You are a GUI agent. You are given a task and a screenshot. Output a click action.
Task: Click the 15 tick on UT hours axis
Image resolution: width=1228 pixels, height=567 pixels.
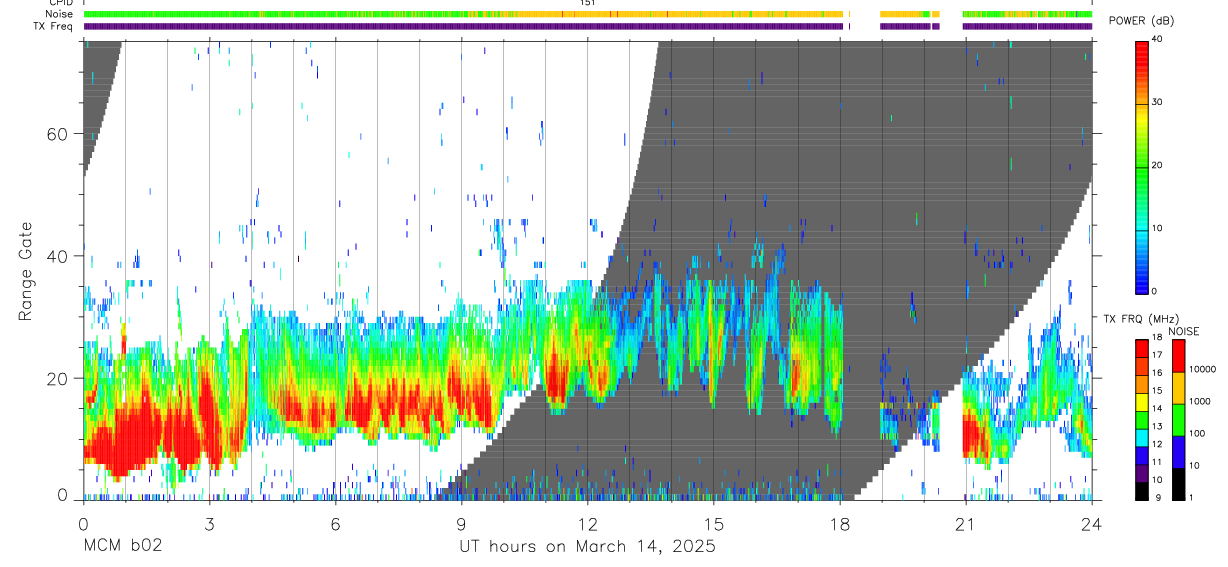[x=713, y=523]
